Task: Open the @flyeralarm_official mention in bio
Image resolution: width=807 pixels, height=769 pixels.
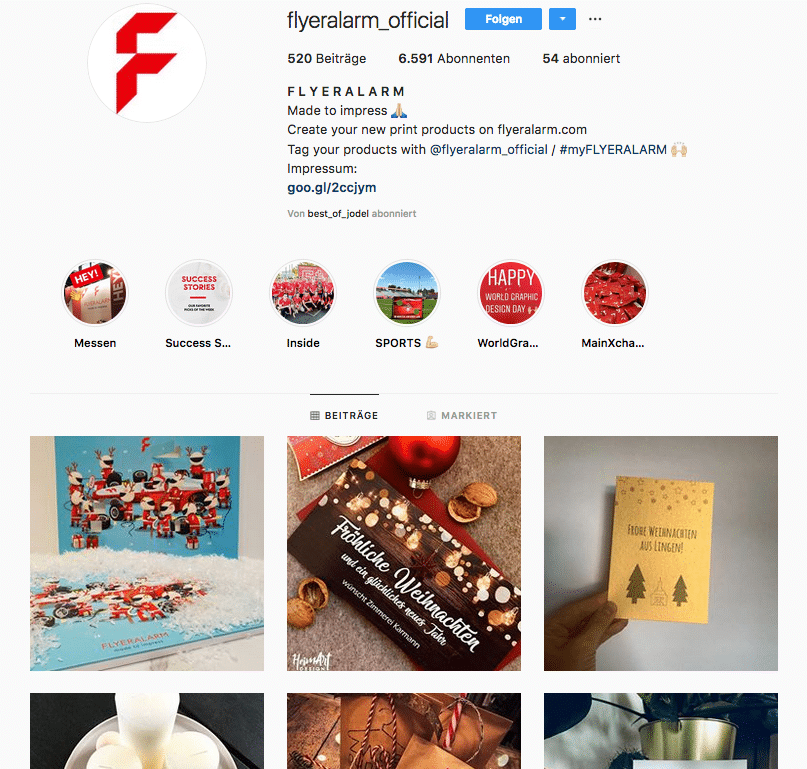Action: (488, 150)
